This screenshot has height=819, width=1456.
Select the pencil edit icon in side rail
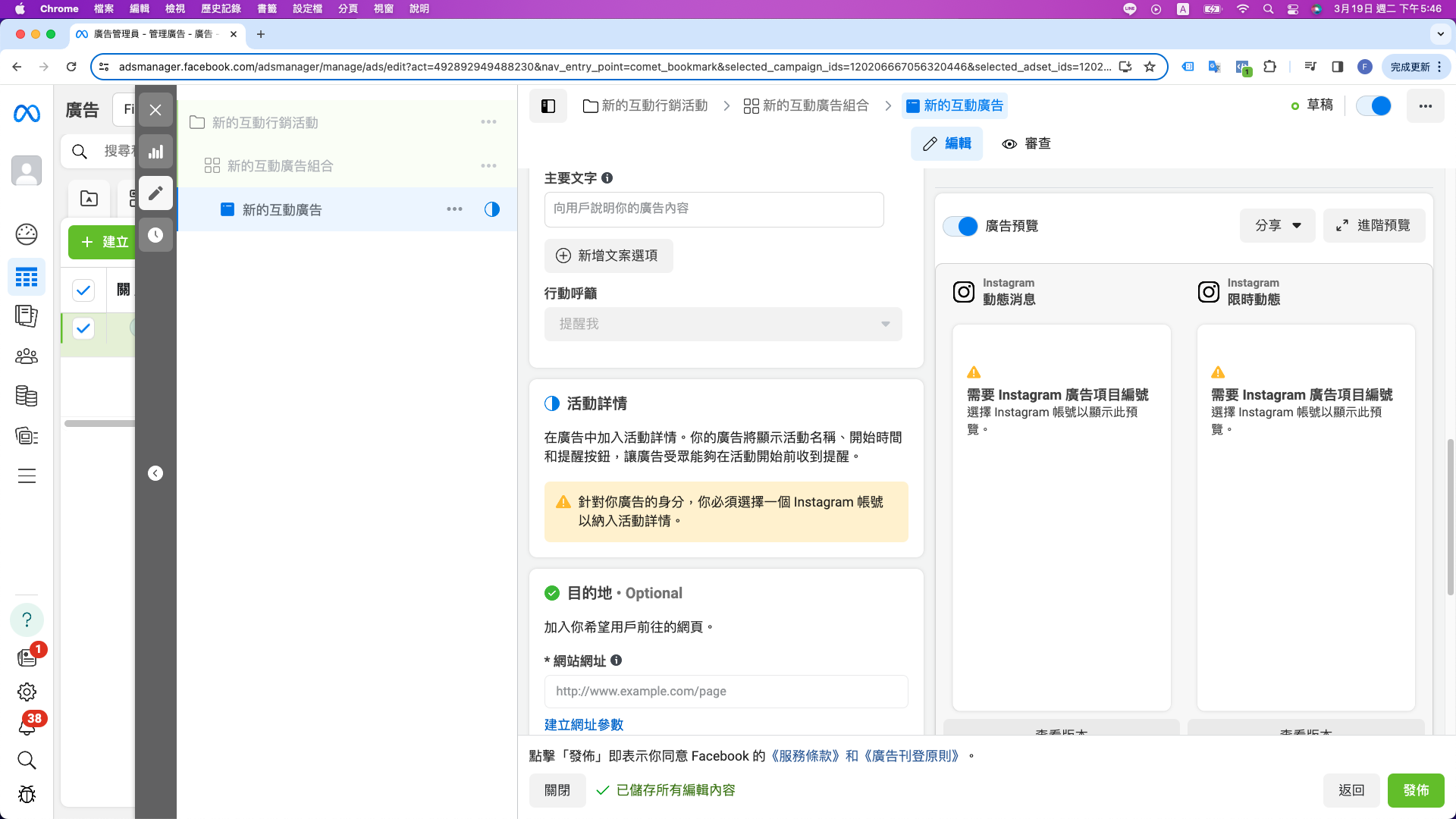(155, 193)
